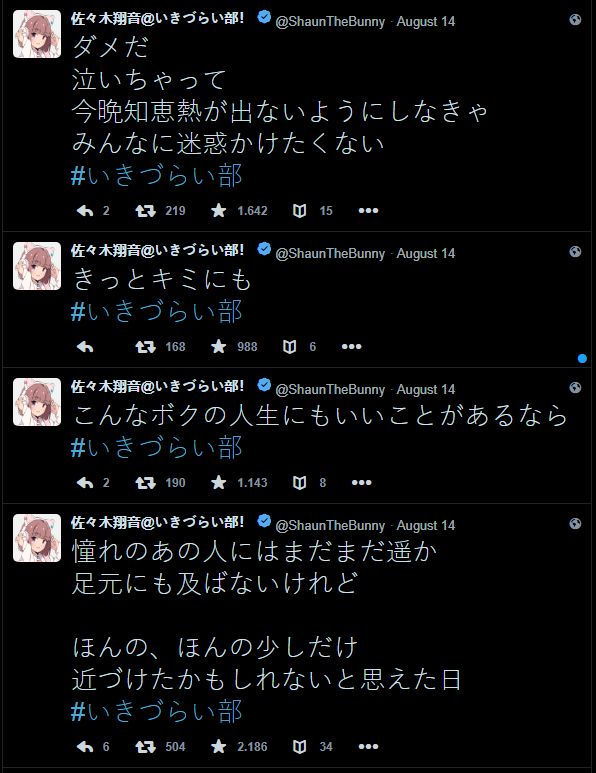Viewport: 596px width, 773px height.
Task: Open more options on the first tweet
Action: [x=368, y=211]
